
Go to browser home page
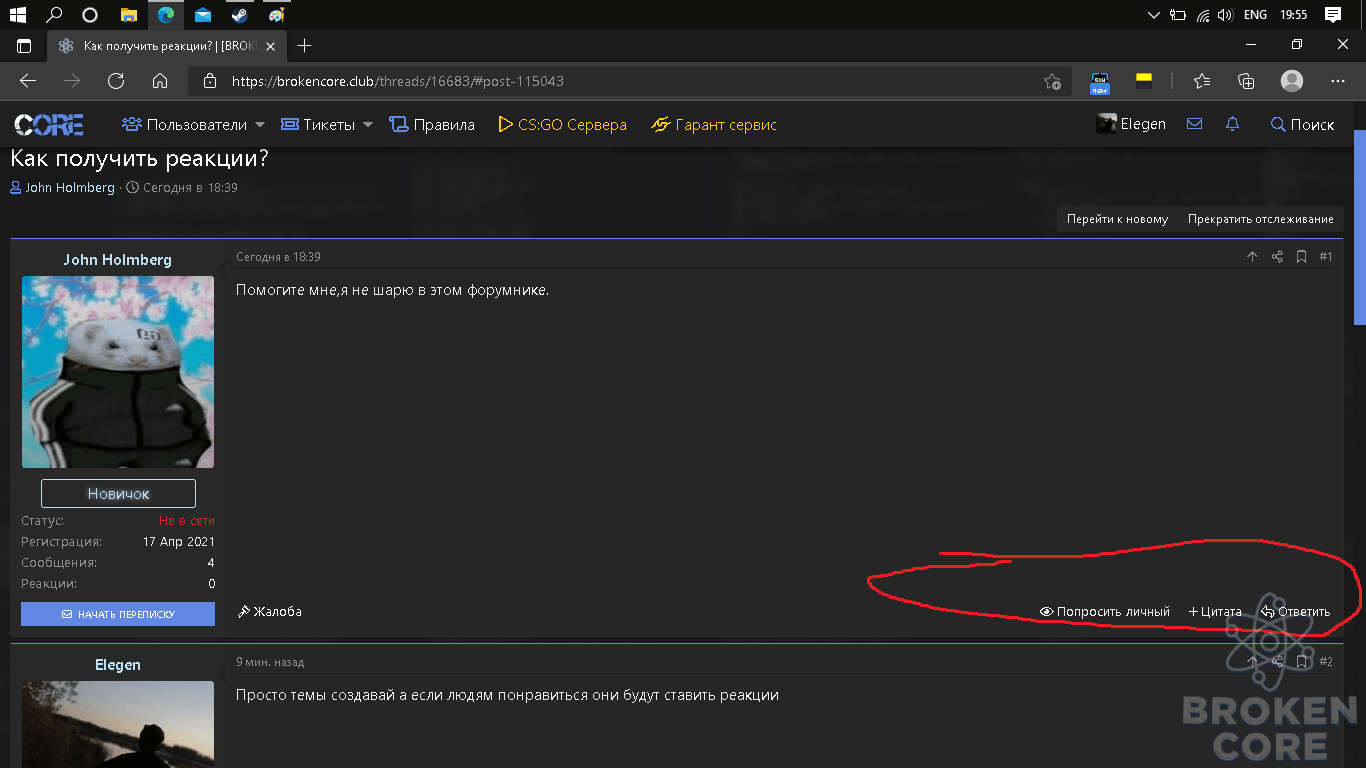tap(160, 81)
